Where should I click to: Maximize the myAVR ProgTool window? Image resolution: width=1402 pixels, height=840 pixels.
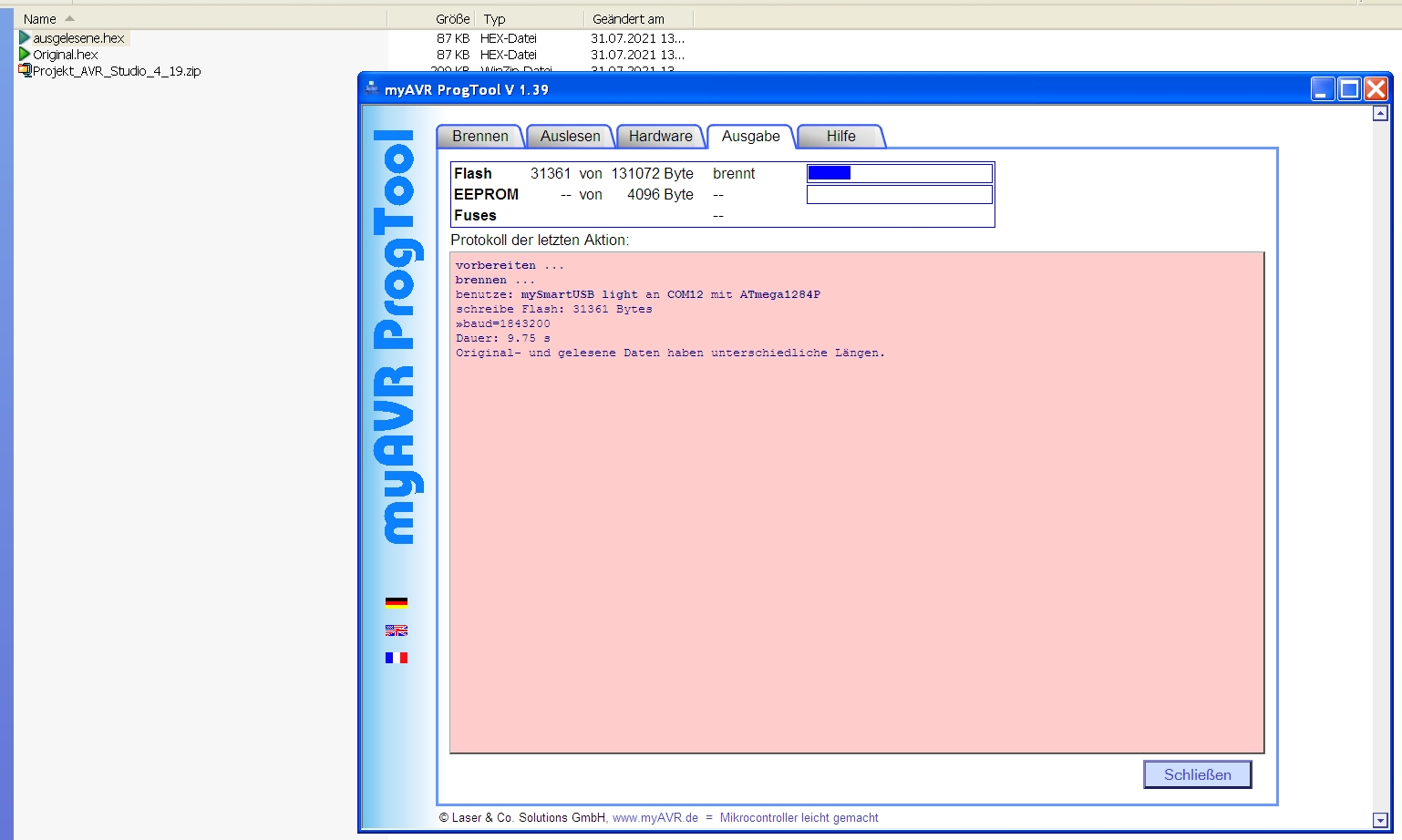[x=1349, y=88]
